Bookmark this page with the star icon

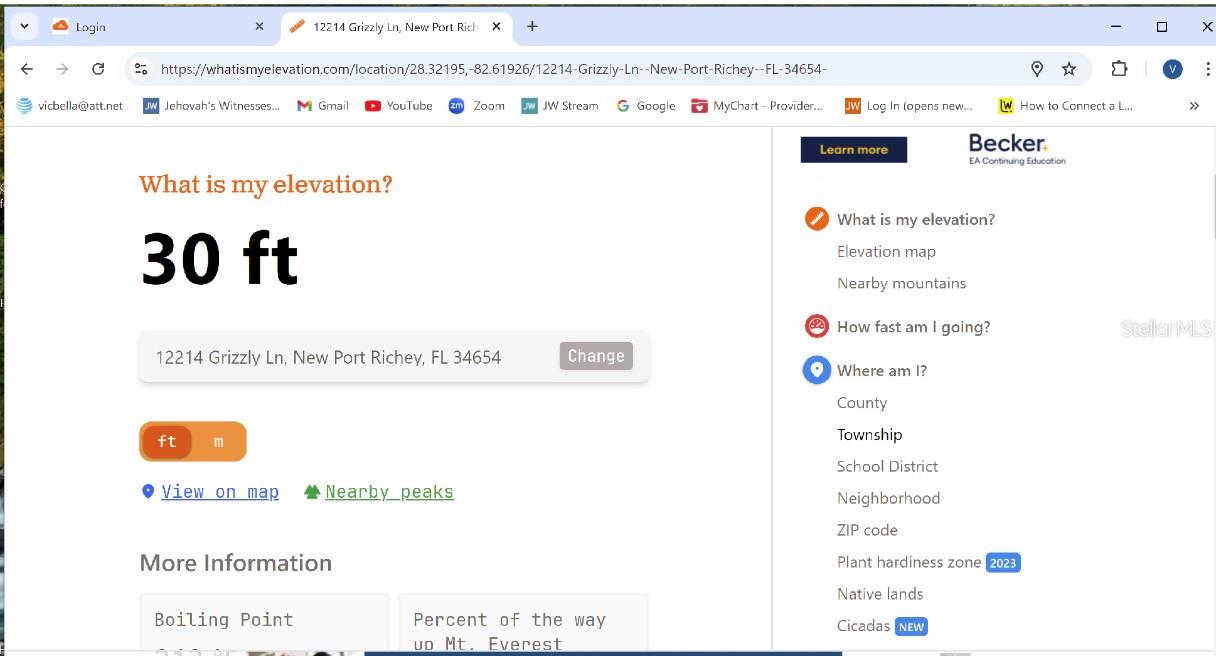1069,69
